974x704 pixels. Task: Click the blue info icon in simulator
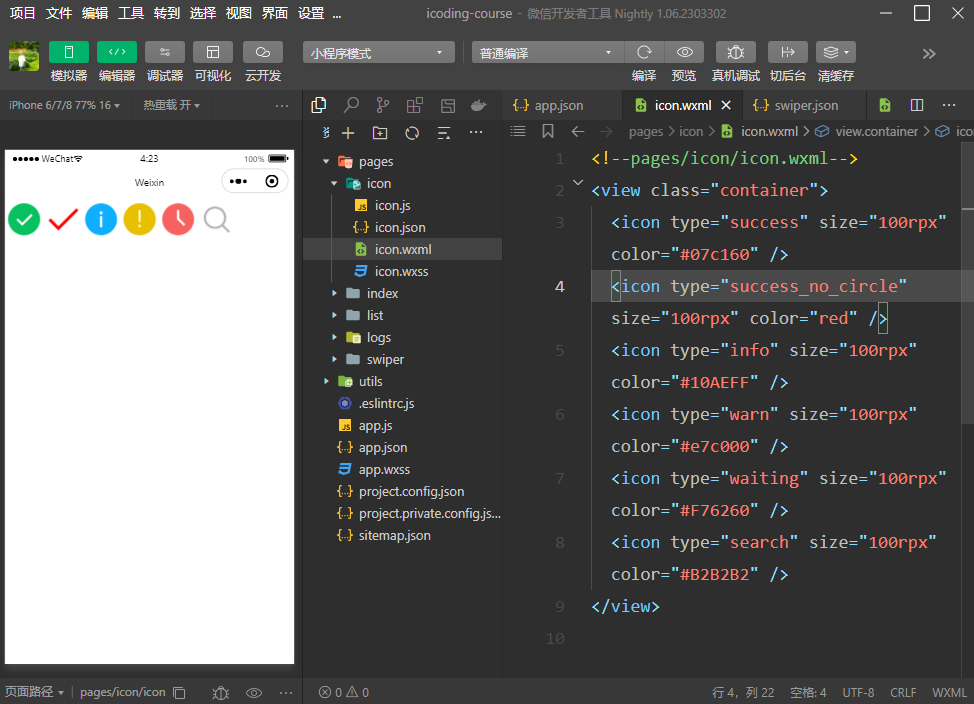101,219
